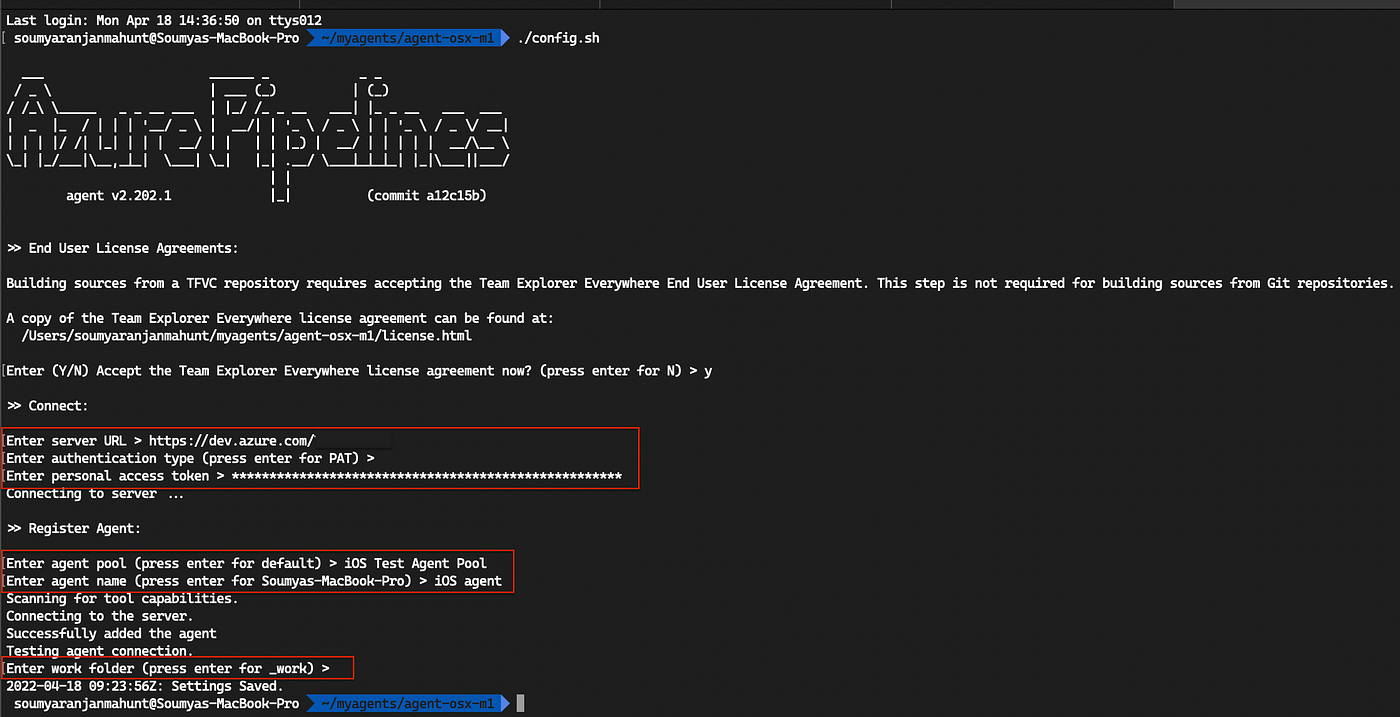Click the 'Last login: Mon Apr 18' line
The image size is (1400, 717).
pyautogui.click(x=164, y=20)
